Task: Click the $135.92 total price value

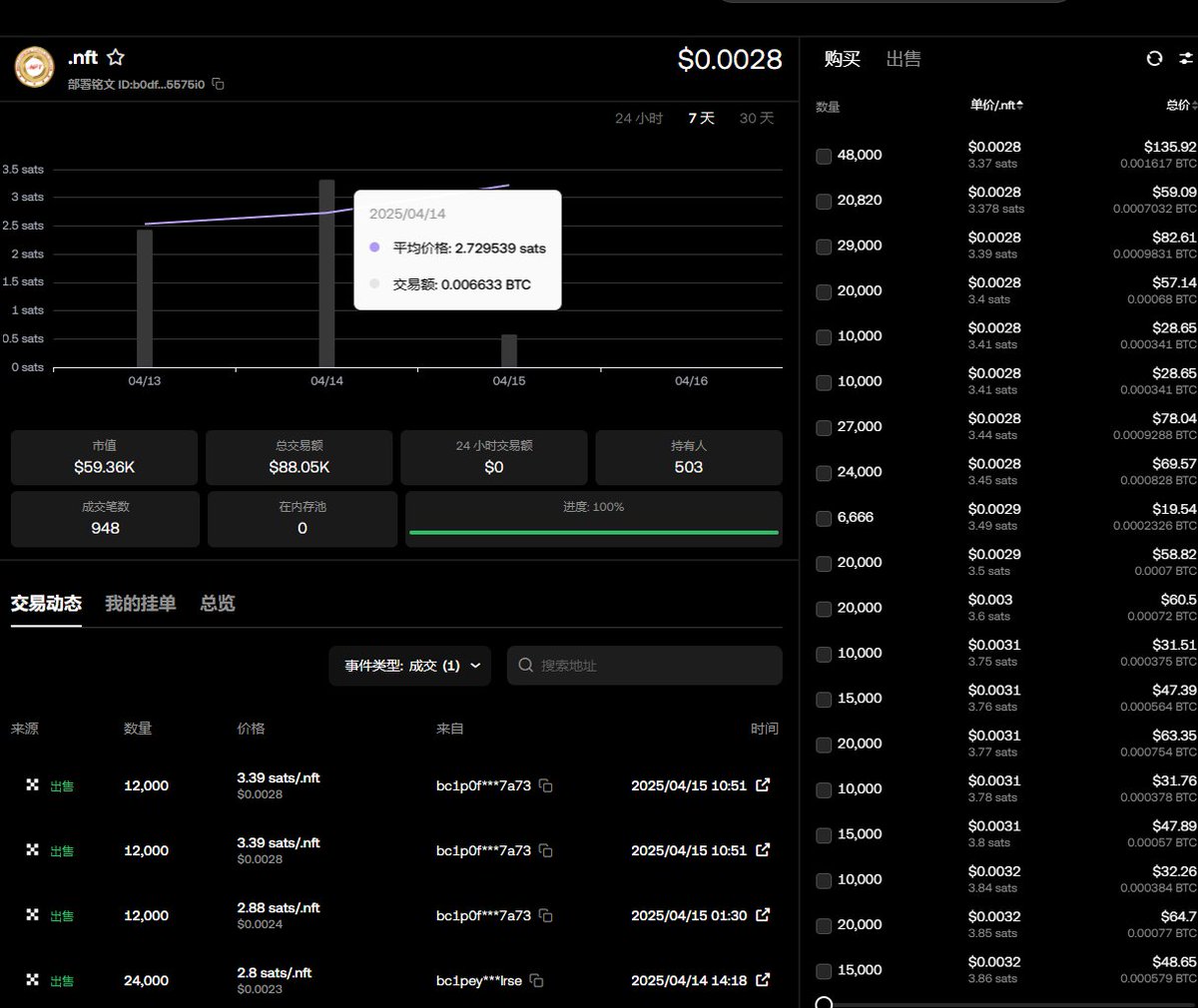Action: click(1170, 147)
